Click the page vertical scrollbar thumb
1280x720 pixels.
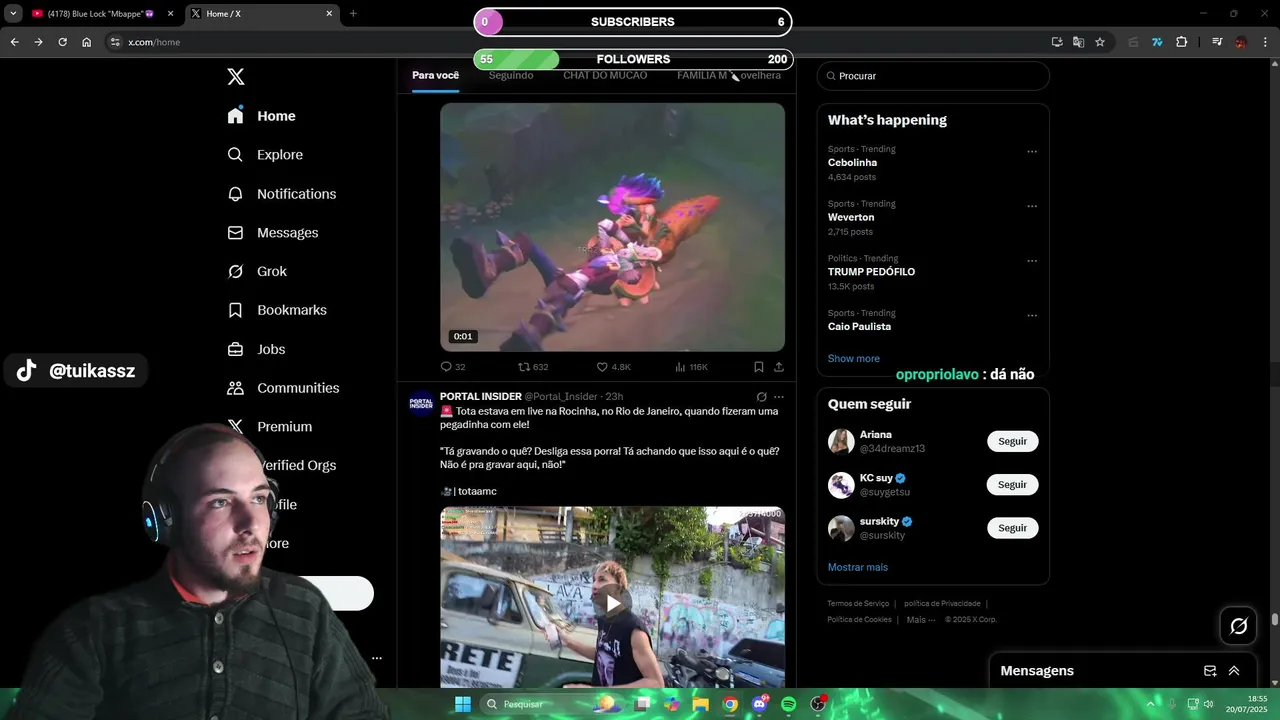(x=1275, y=619)
